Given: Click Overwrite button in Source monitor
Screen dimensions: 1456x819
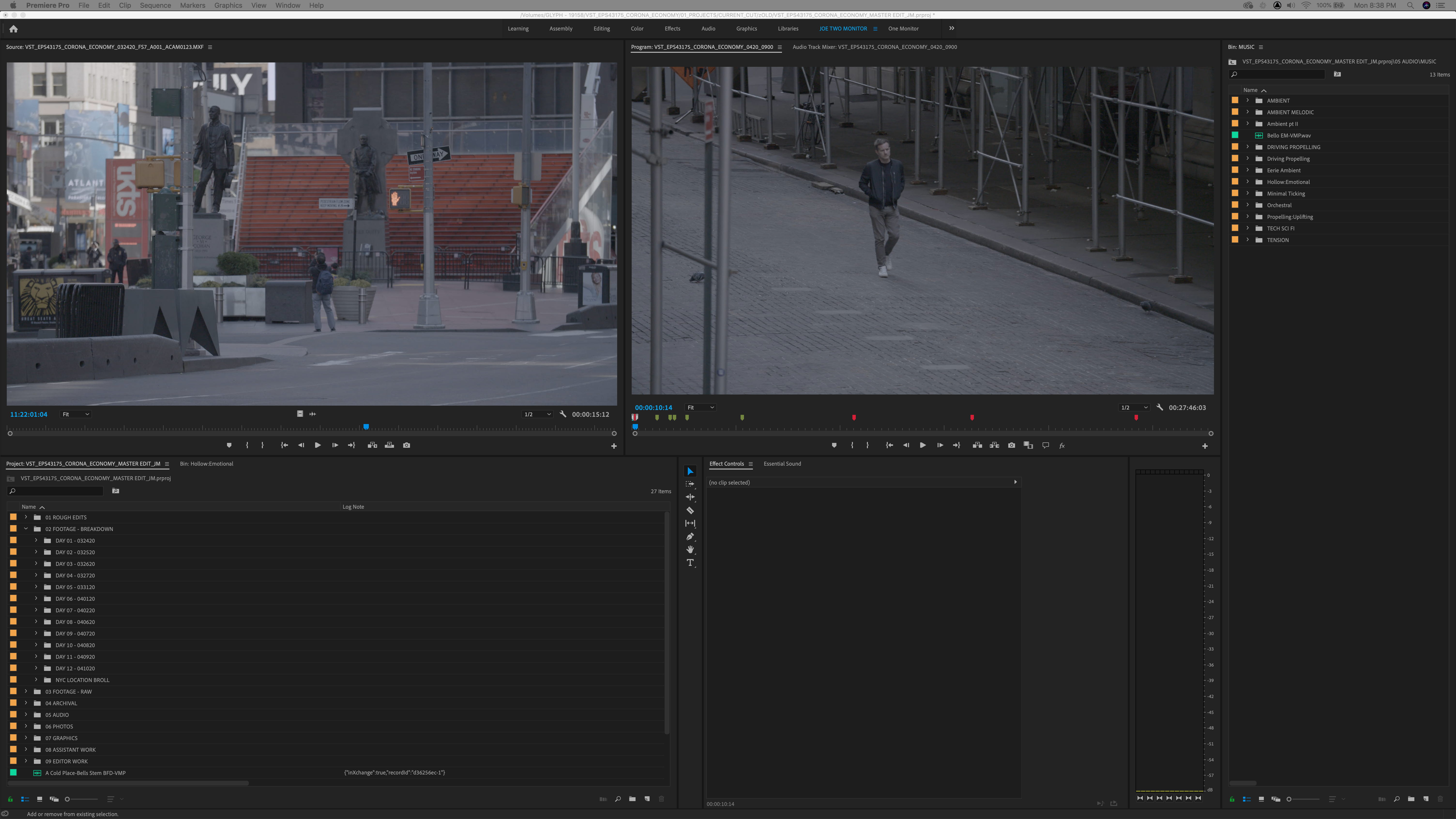Looking at the screenshot, I should pyautogui.click(x=389, y=445).
